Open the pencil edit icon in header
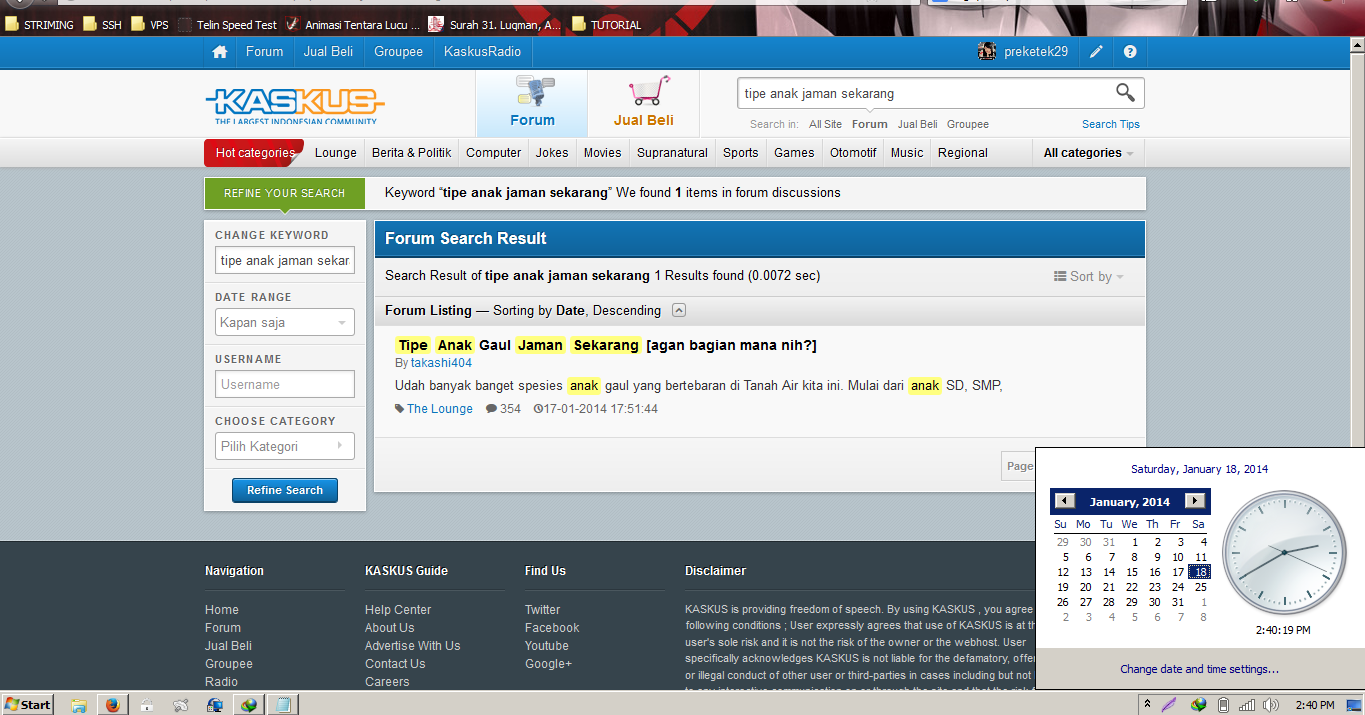 tap(1096, 52)
